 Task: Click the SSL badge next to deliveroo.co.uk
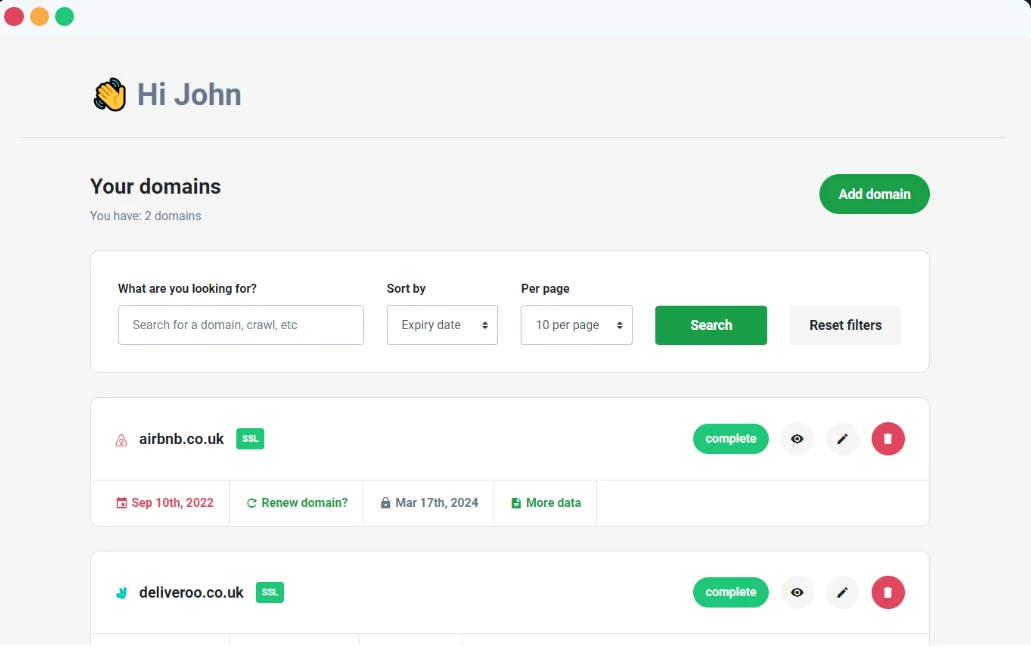[270, 592]
